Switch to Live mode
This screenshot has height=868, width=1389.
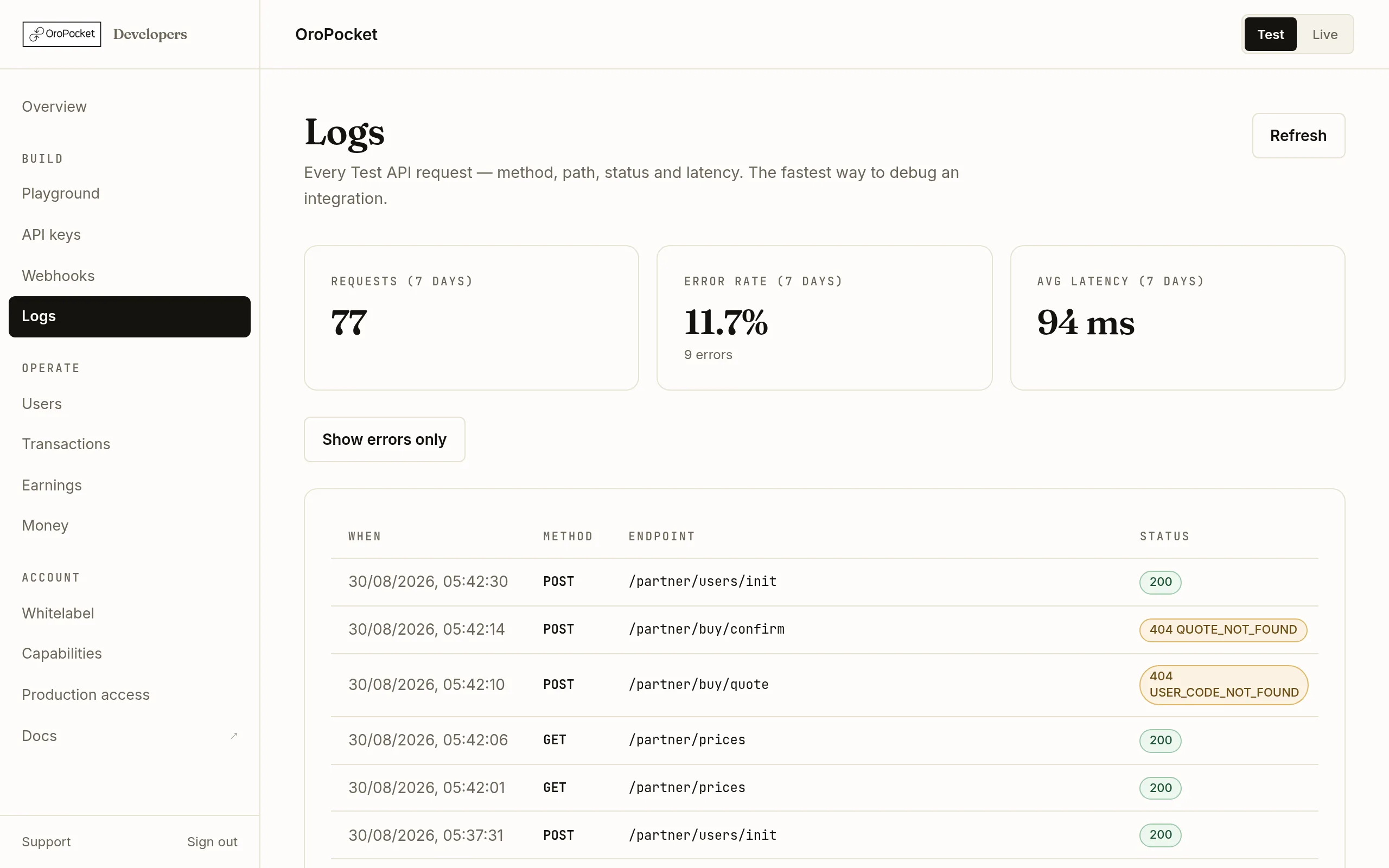pos(1325,34)
